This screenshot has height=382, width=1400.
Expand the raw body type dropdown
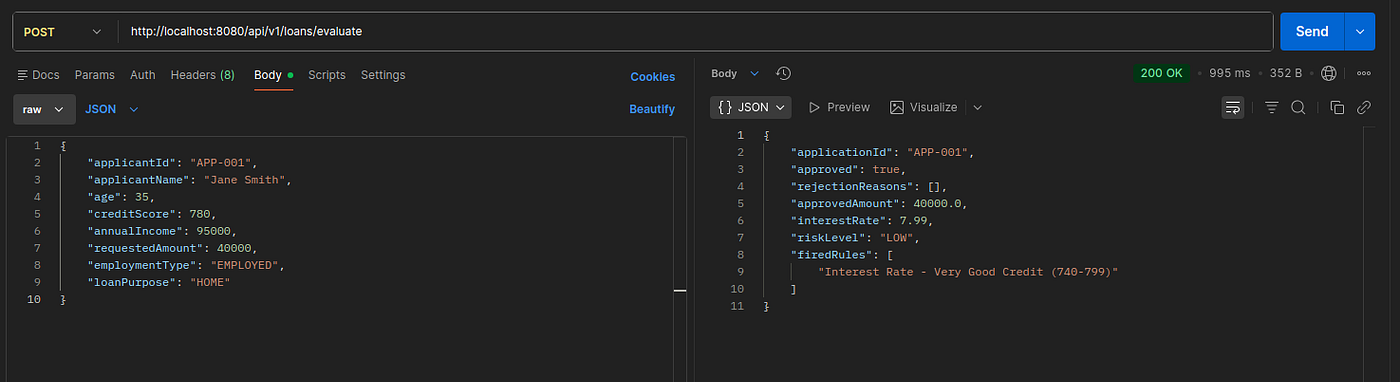tap(44, 109)
